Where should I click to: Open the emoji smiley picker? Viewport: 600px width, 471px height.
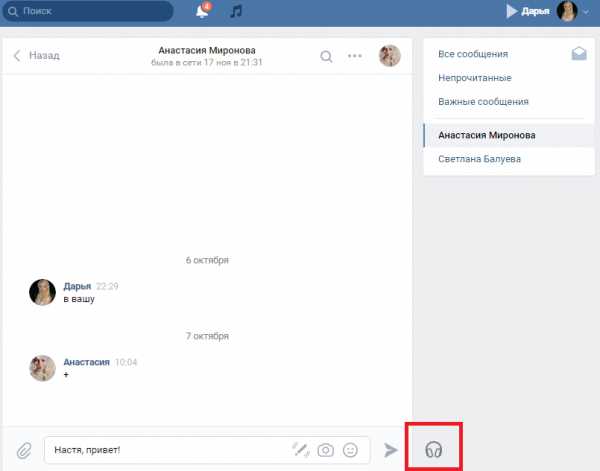pyautogui.click(x=350, y=450)
